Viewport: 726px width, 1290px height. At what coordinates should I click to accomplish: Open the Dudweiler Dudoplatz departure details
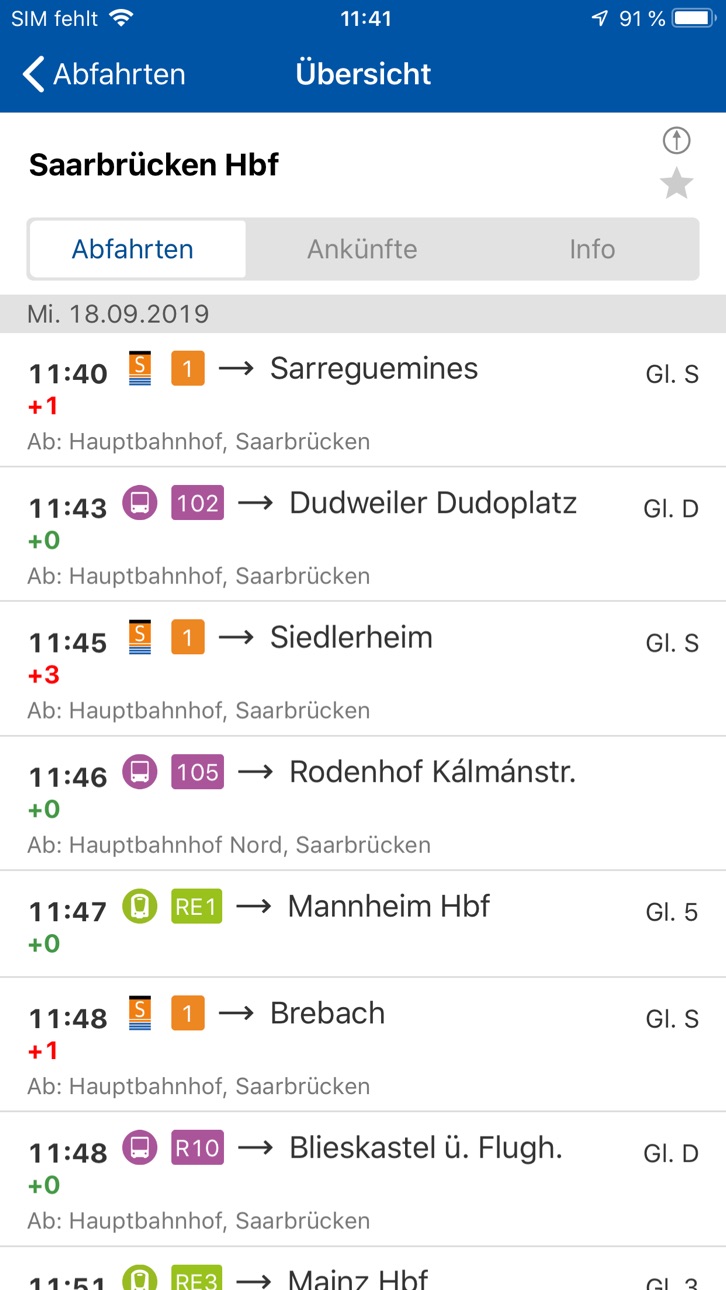(363, 535)
